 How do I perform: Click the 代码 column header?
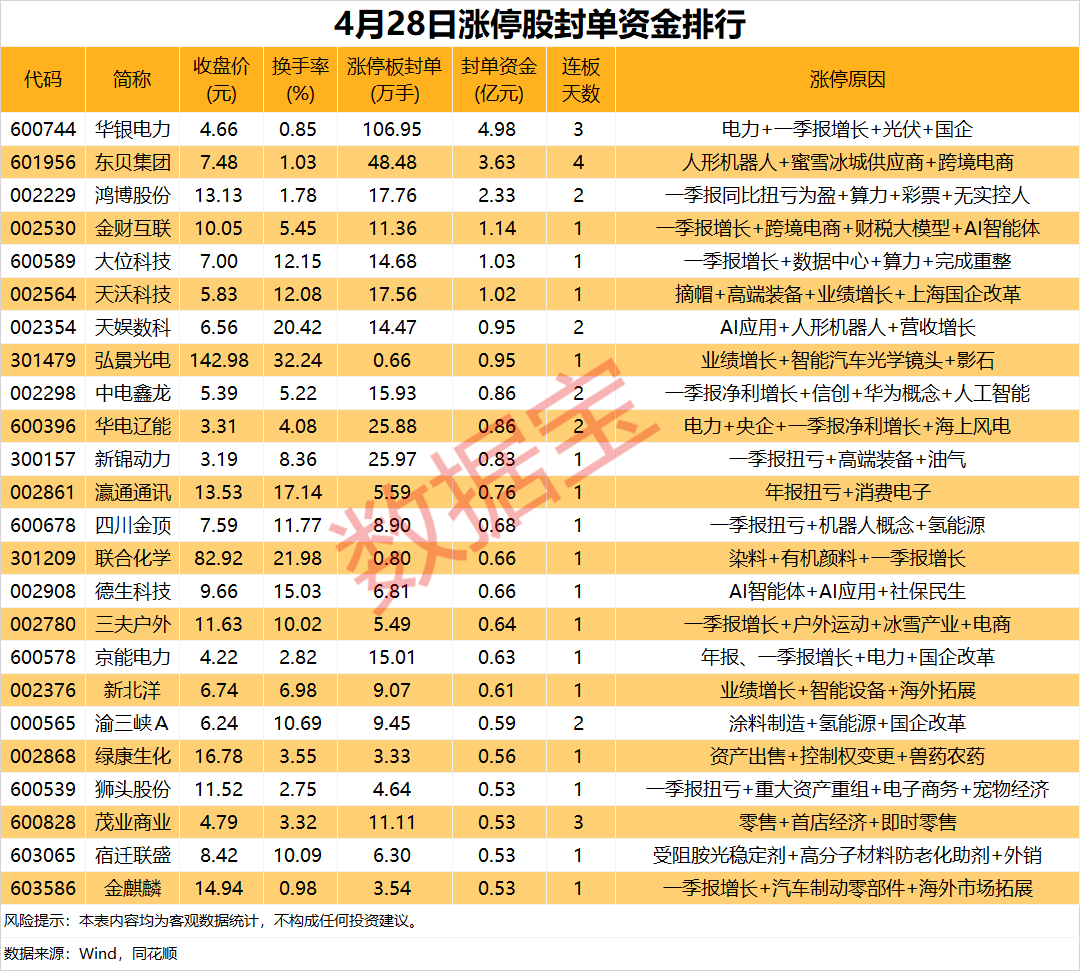pyautogui.click(x=43, y=79)
